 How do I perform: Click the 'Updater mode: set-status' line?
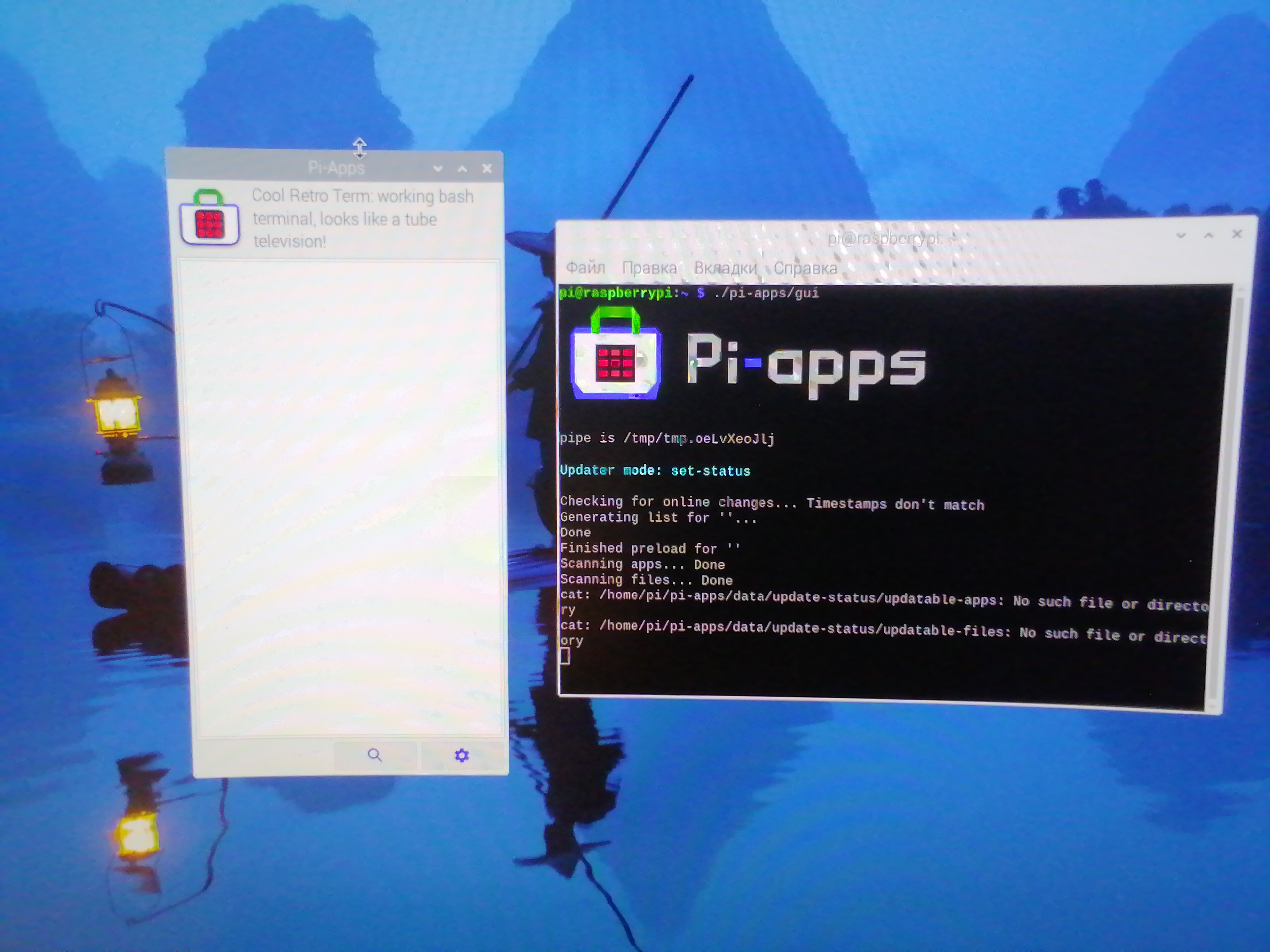point(654,470)
